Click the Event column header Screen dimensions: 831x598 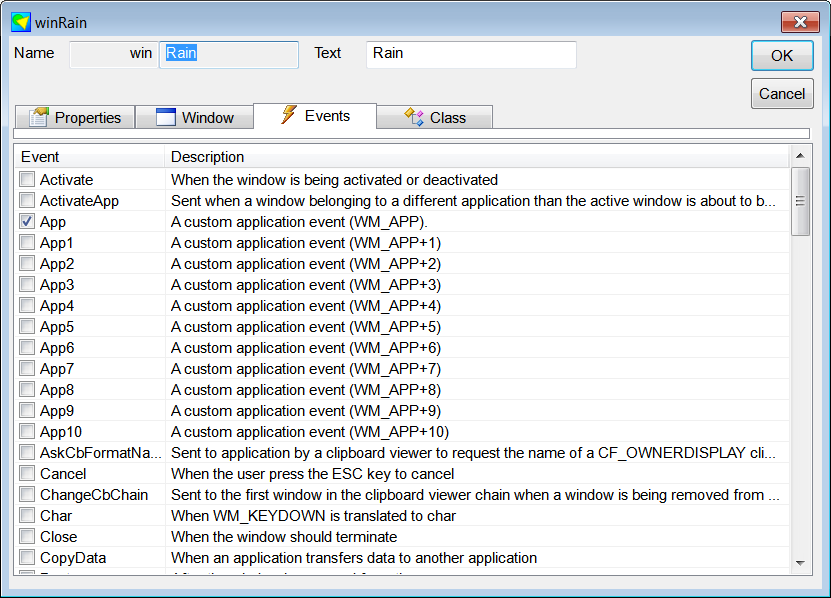click(90, 157)
